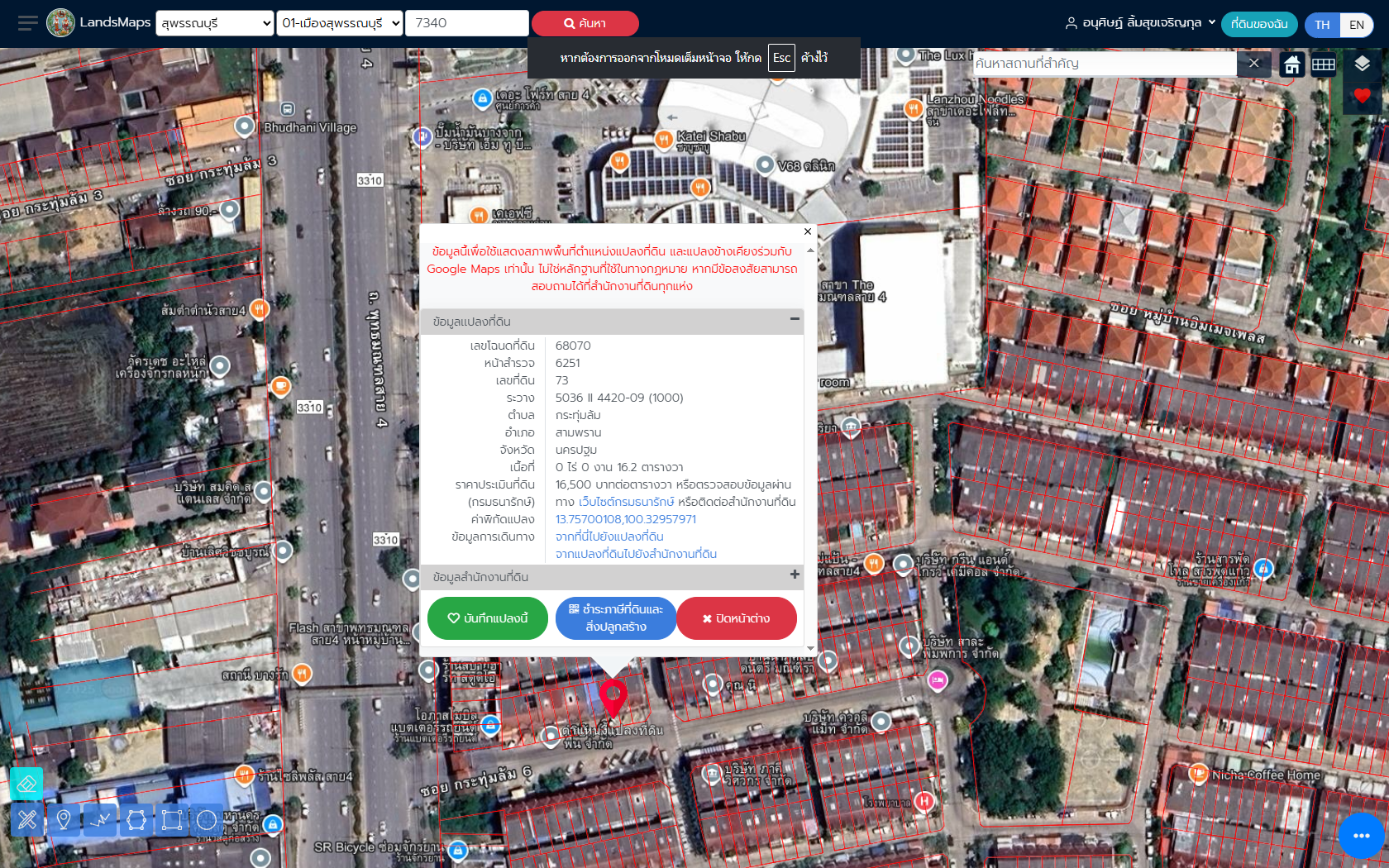Click the red heart favorites icon
Viewport: 1389px width, 868px height.
pyautogui.click(x=1362, y=97)
